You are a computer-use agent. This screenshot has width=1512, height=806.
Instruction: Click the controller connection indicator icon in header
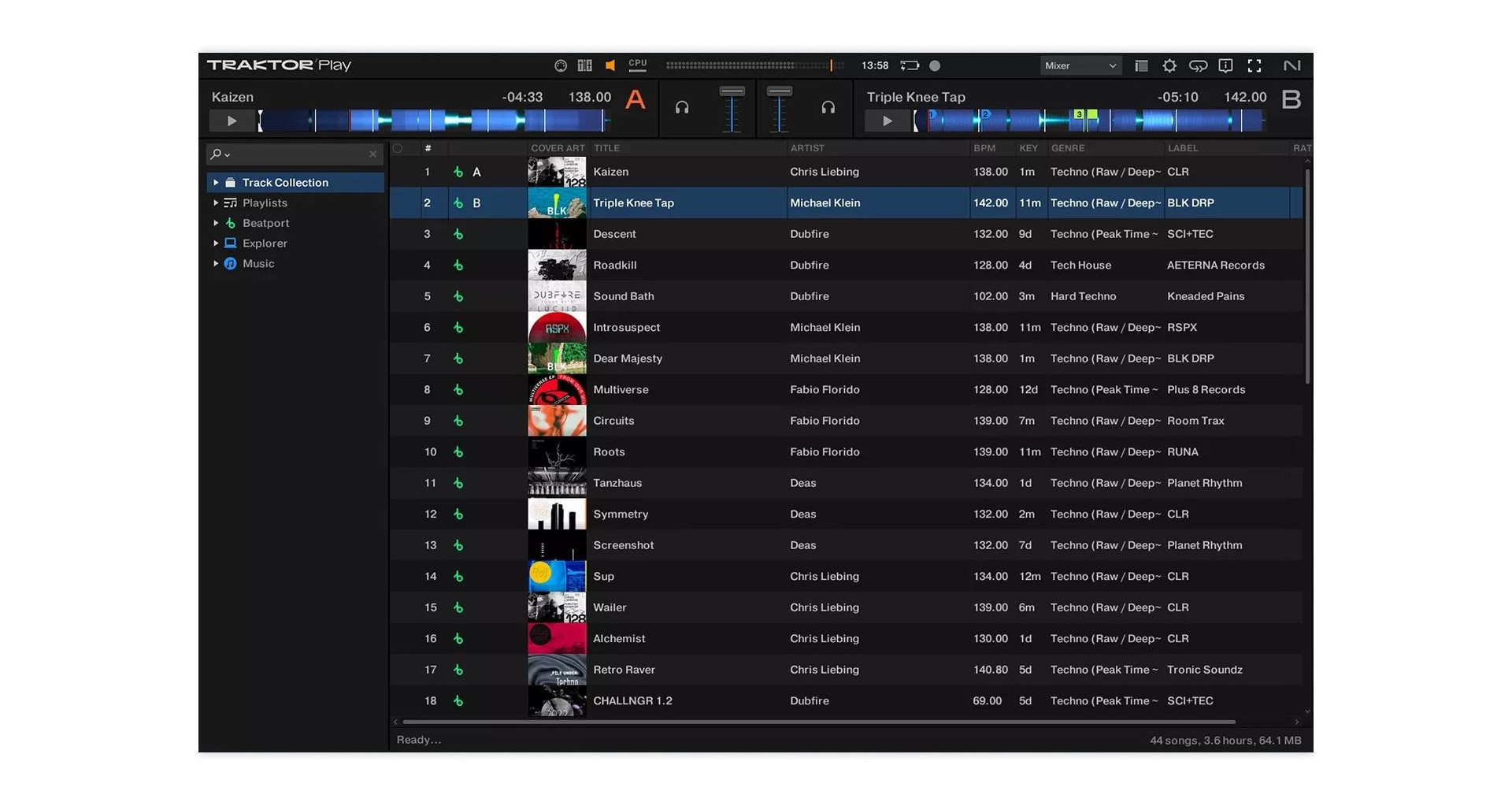pyautogui.click(x=561, y=66)
